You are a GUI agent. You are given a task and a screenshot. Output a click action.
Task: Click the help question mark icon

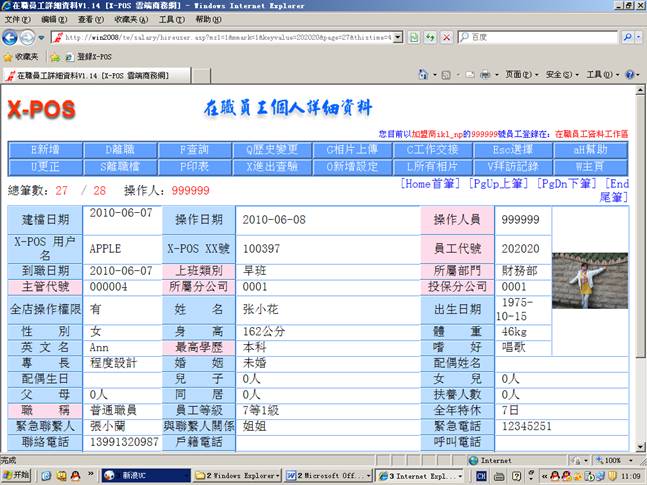coord(630,75)
